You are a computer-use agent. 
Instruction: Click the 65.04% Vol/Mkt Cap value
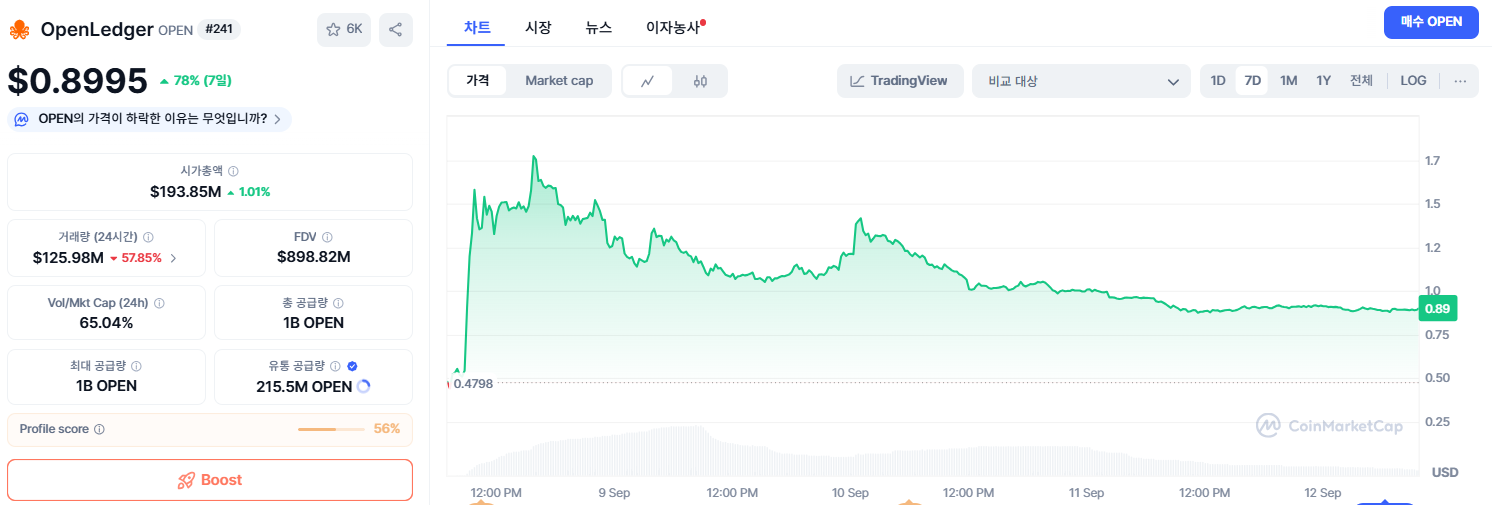pos(106,323)
